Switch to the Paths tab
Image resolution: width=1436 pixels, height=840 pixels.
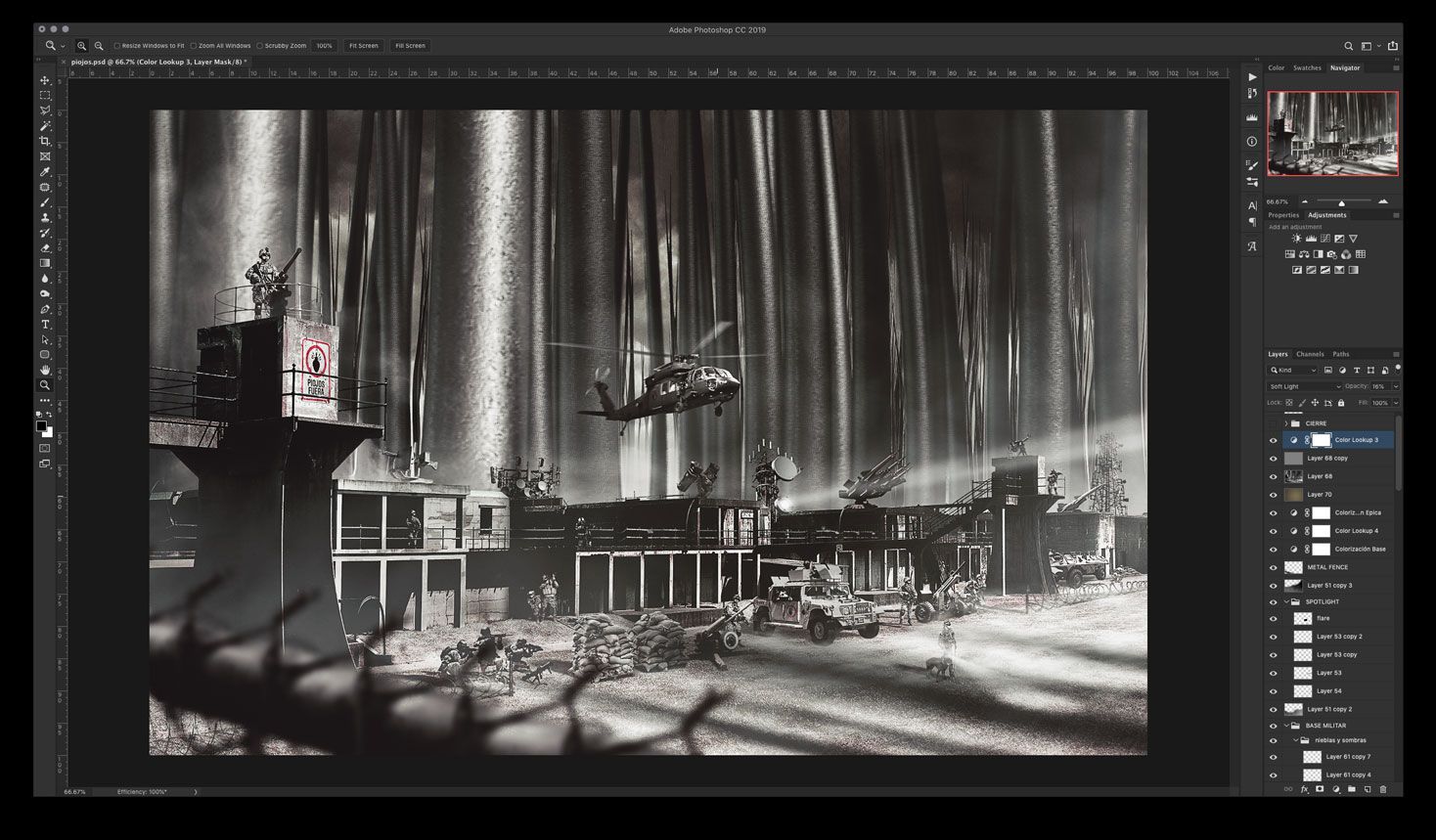tap(1341, 354)
